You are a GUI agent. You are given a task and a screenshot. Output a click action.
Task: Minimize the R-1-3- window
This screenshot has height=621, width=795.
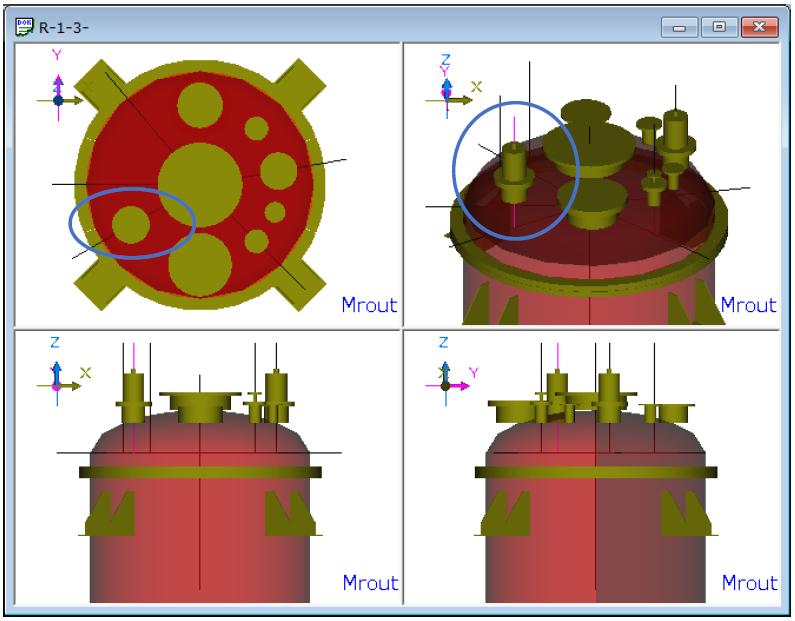(x=679, y=27)
